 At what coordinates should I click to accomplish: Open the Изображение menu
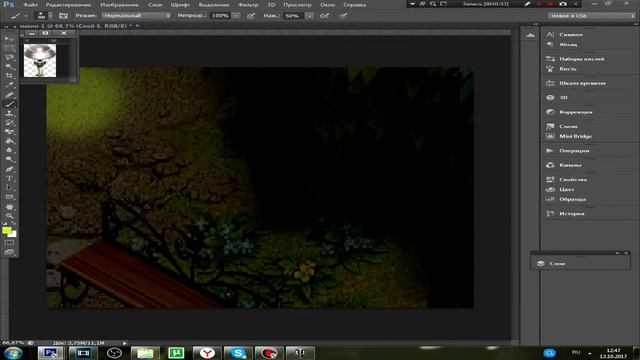click(120, 4)
